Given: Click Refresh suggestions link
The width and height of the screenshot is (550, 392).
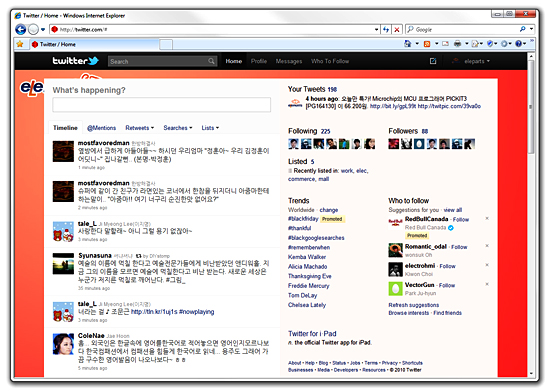Looking at the screenshot, I should pyautogui.click(x=414, y=305).
